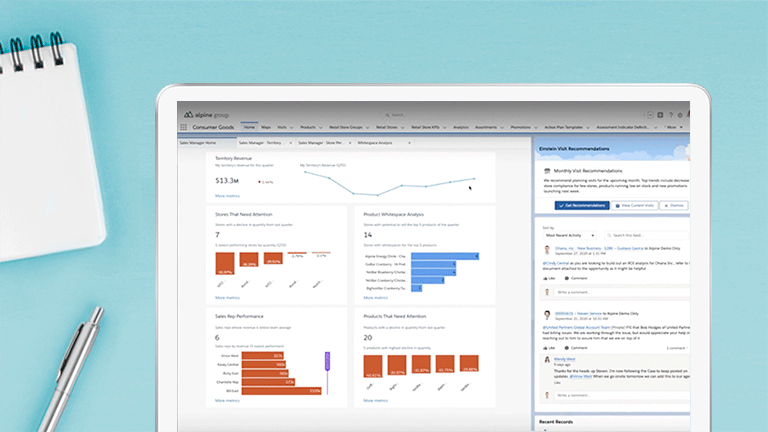The width and height of the screenshot is (768, 432).
Task: Select Sales Manager - Territory subtab
Action: (x=262, y=143)
